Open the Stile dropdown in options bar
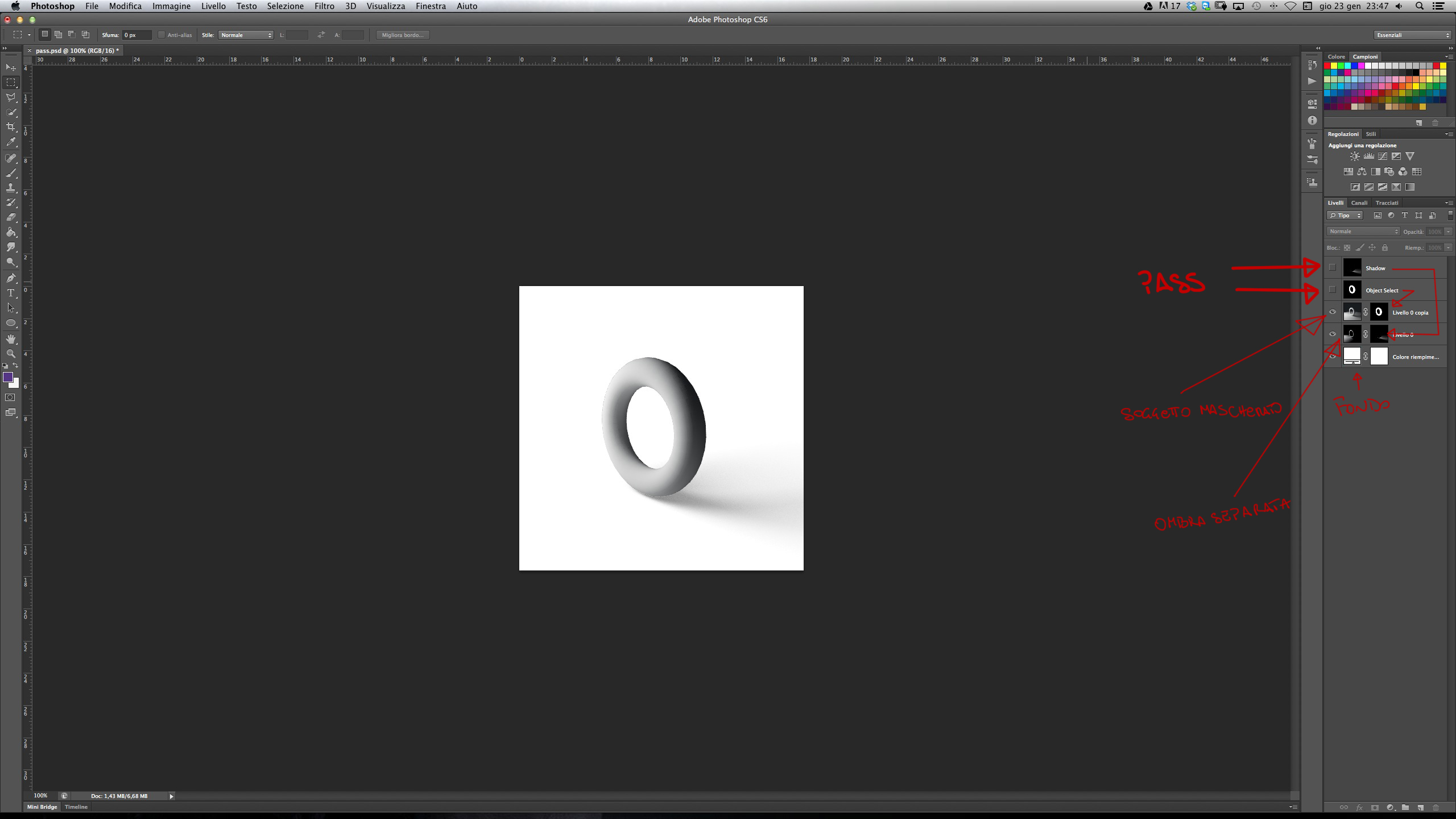 [246, 35]
